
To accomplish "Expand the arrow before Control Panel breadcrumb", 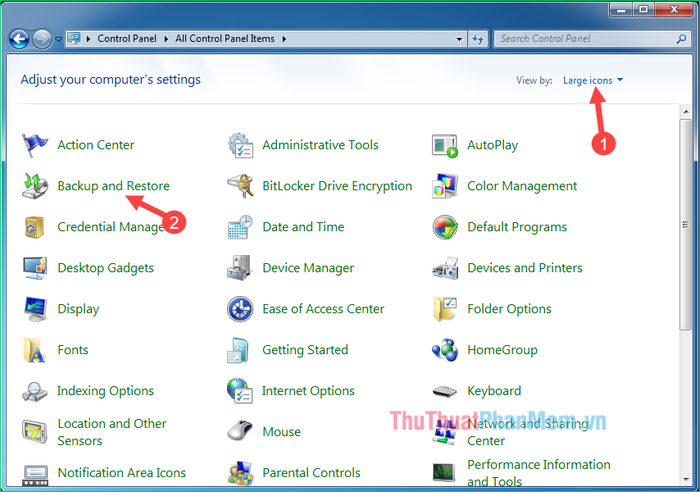I will tap(88, 39).
